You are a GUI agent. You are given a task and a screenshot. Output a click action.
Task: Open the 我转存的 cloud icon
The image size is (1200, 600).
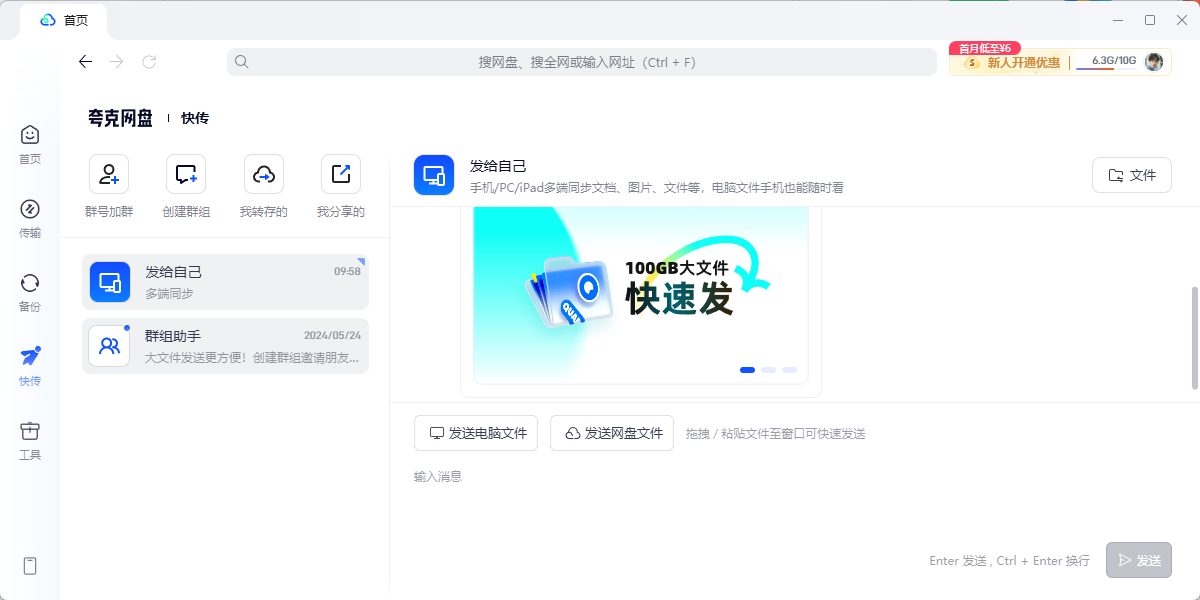264,174
